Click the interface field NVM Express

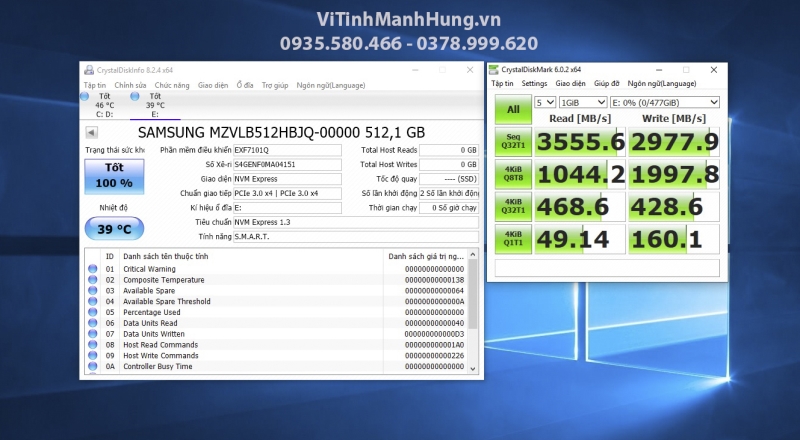pos(287,179)
